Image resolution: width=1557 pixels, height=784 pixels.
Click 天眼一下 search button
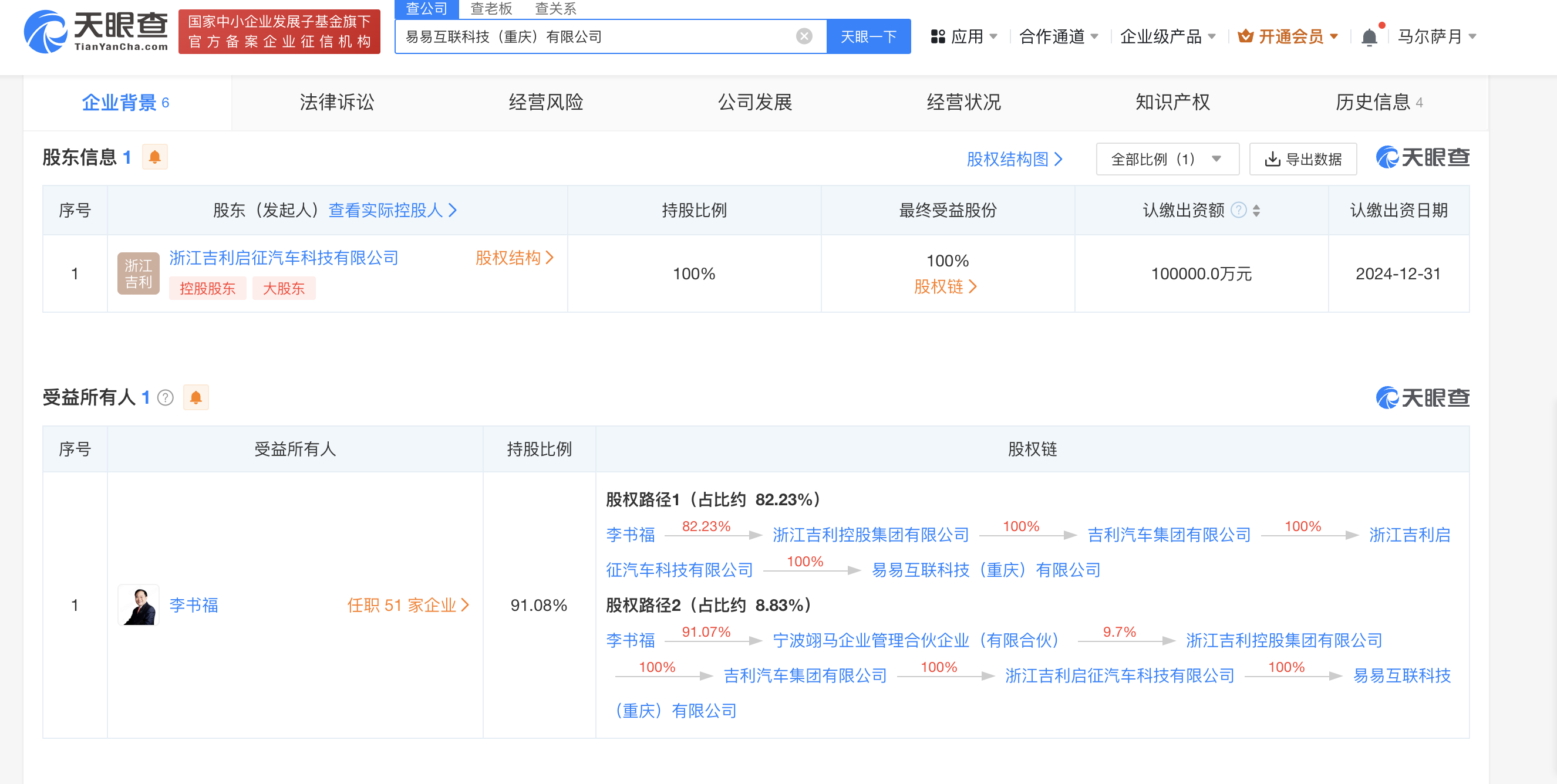click(x=868, y=37)
